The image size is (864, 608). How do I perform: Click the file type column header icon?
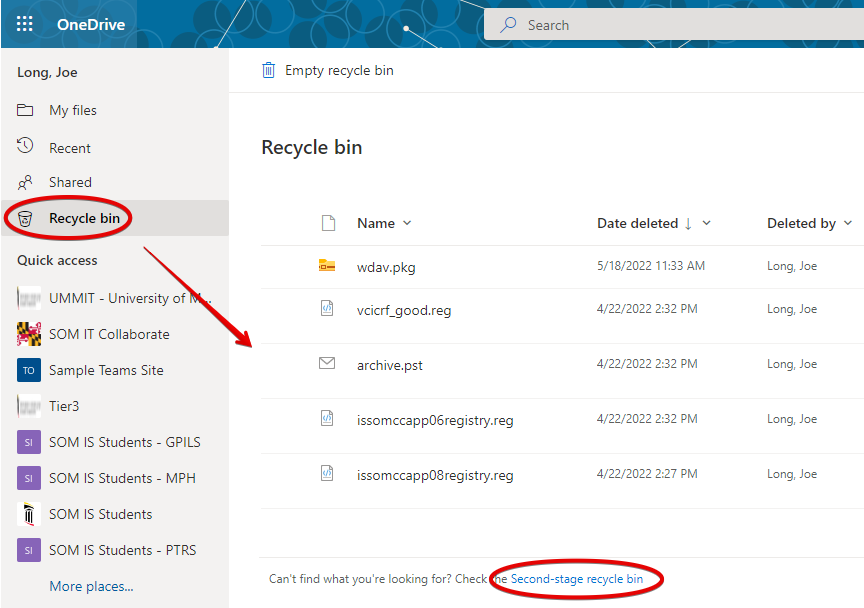click(327, 223)
